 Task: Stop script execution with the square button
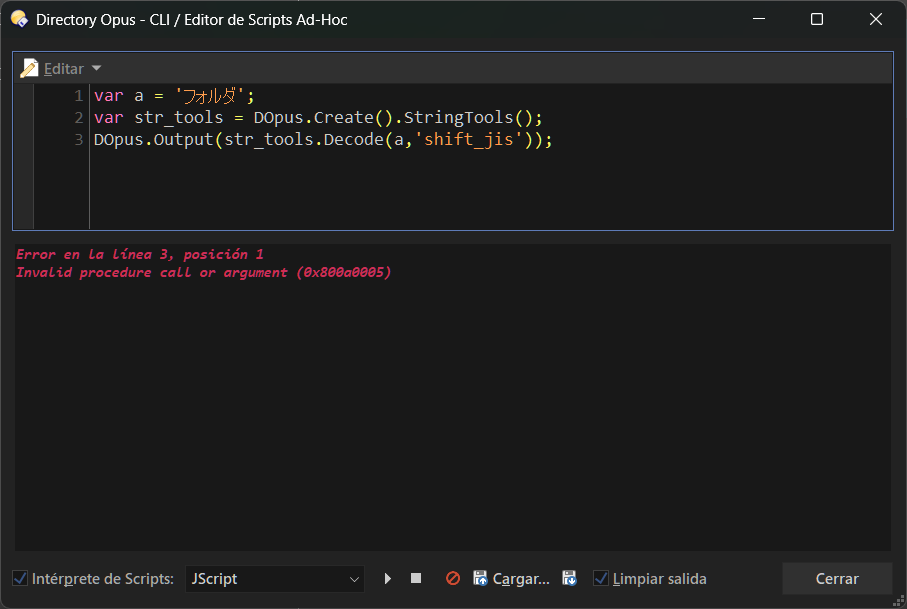[x=416, y=578]
